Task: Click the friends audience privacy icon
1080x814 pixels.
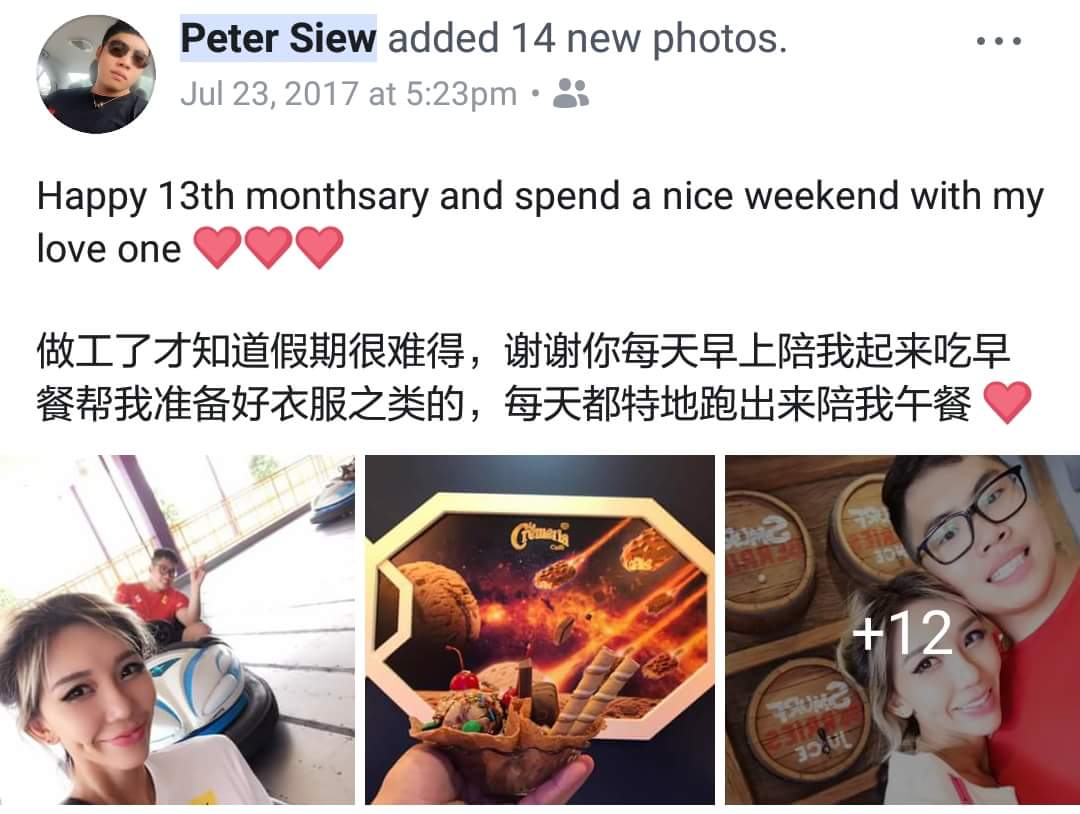Action: 571,94
